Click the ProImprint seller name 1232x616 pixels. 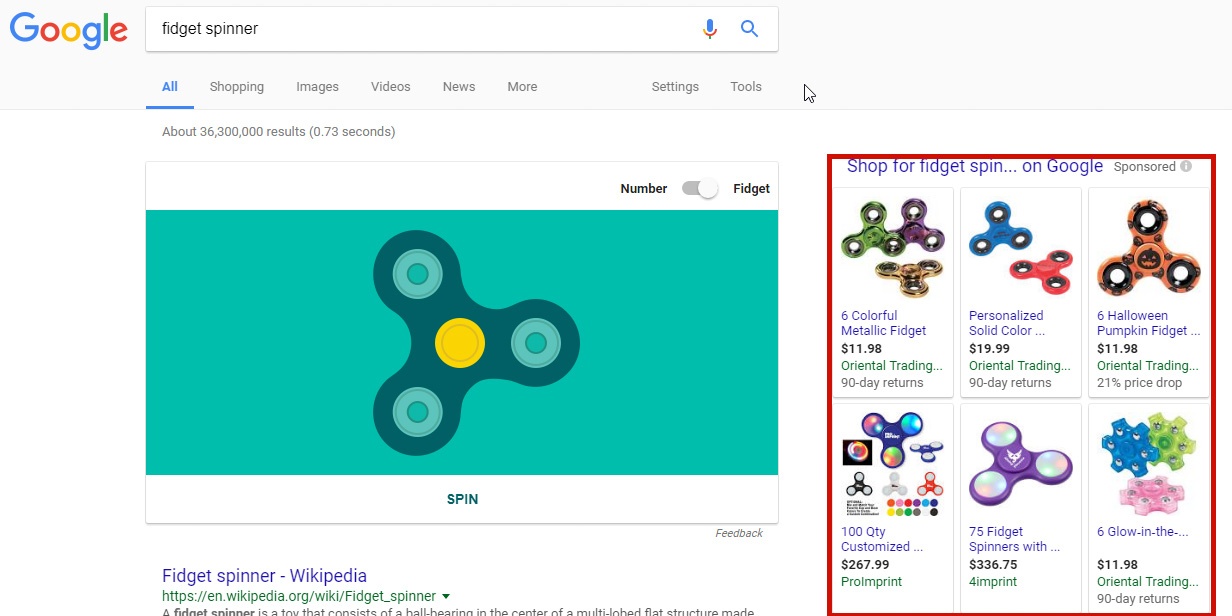click(872, 582)
